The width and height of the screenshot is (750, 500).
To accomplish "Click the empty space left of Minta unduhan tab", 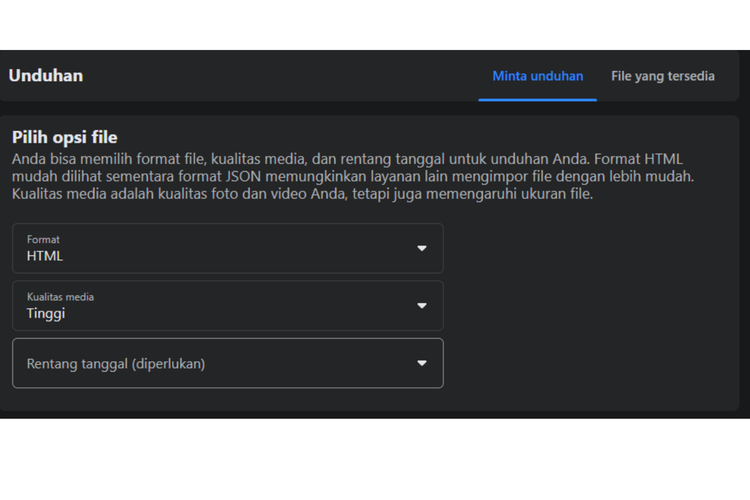I will (x=300, y=76).
